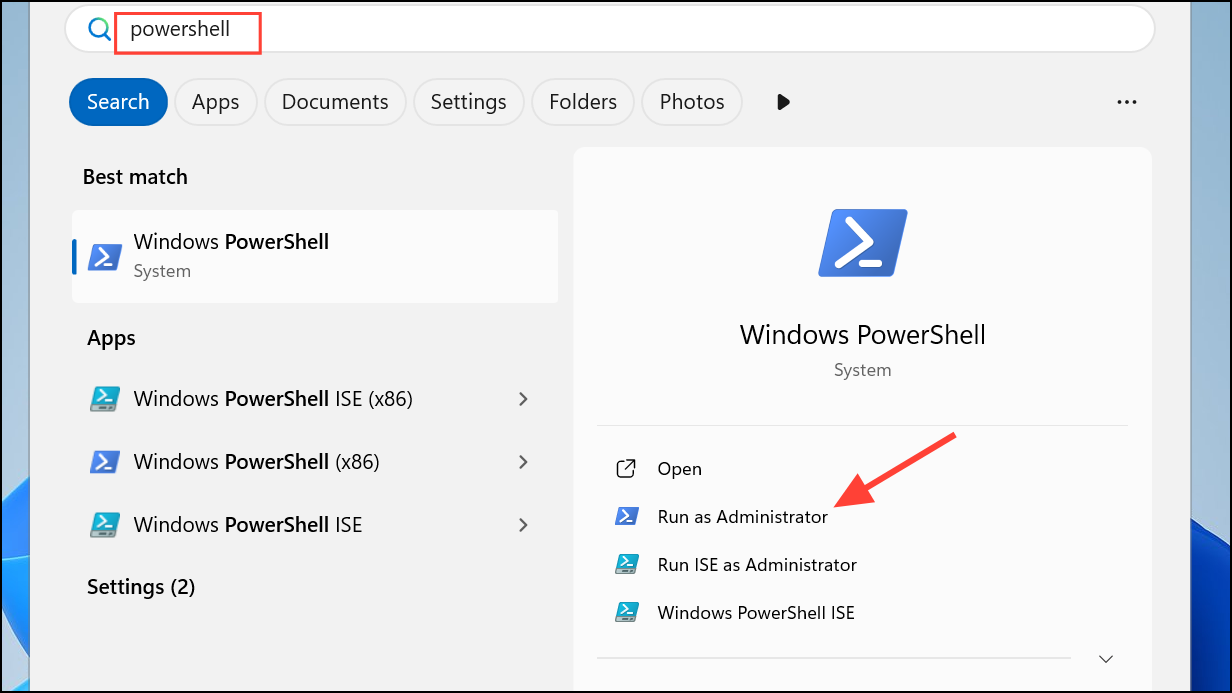Switch to the Documents filter tab
Screen dimensions: 1232x693
335,102
